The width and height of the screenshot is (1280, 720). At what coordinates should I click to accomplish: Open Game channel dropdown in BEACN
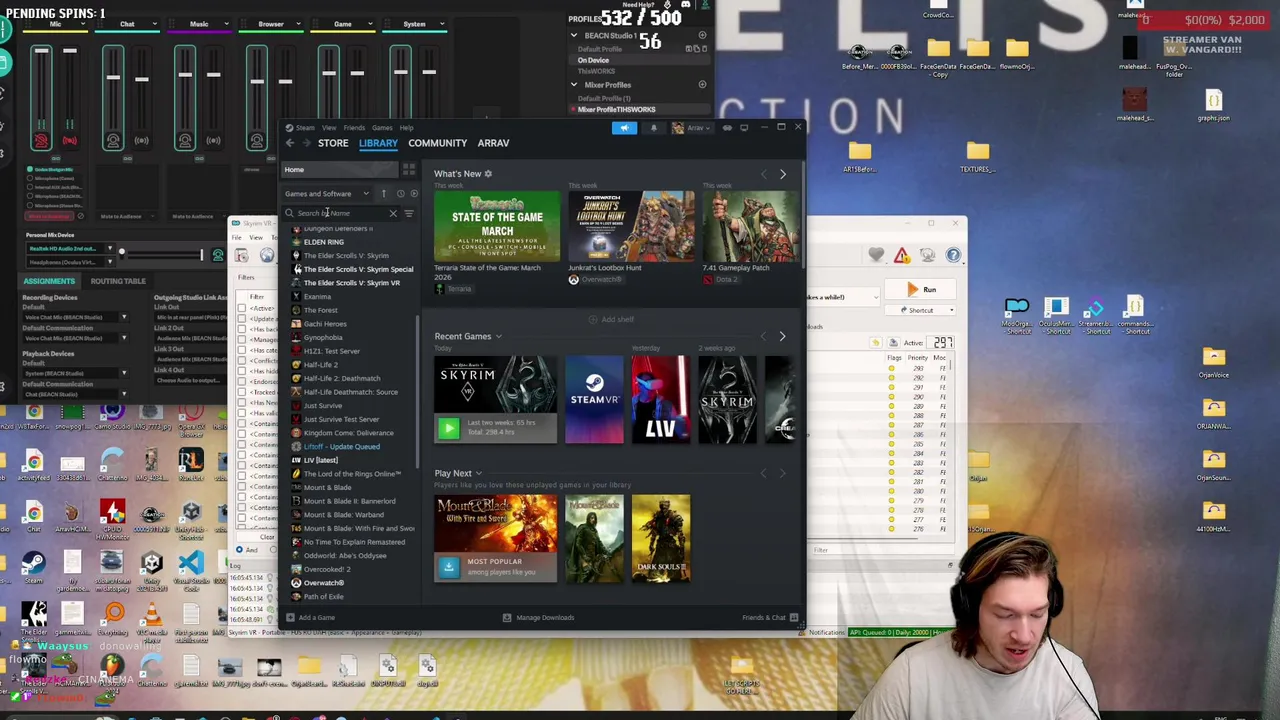[371, 24]
